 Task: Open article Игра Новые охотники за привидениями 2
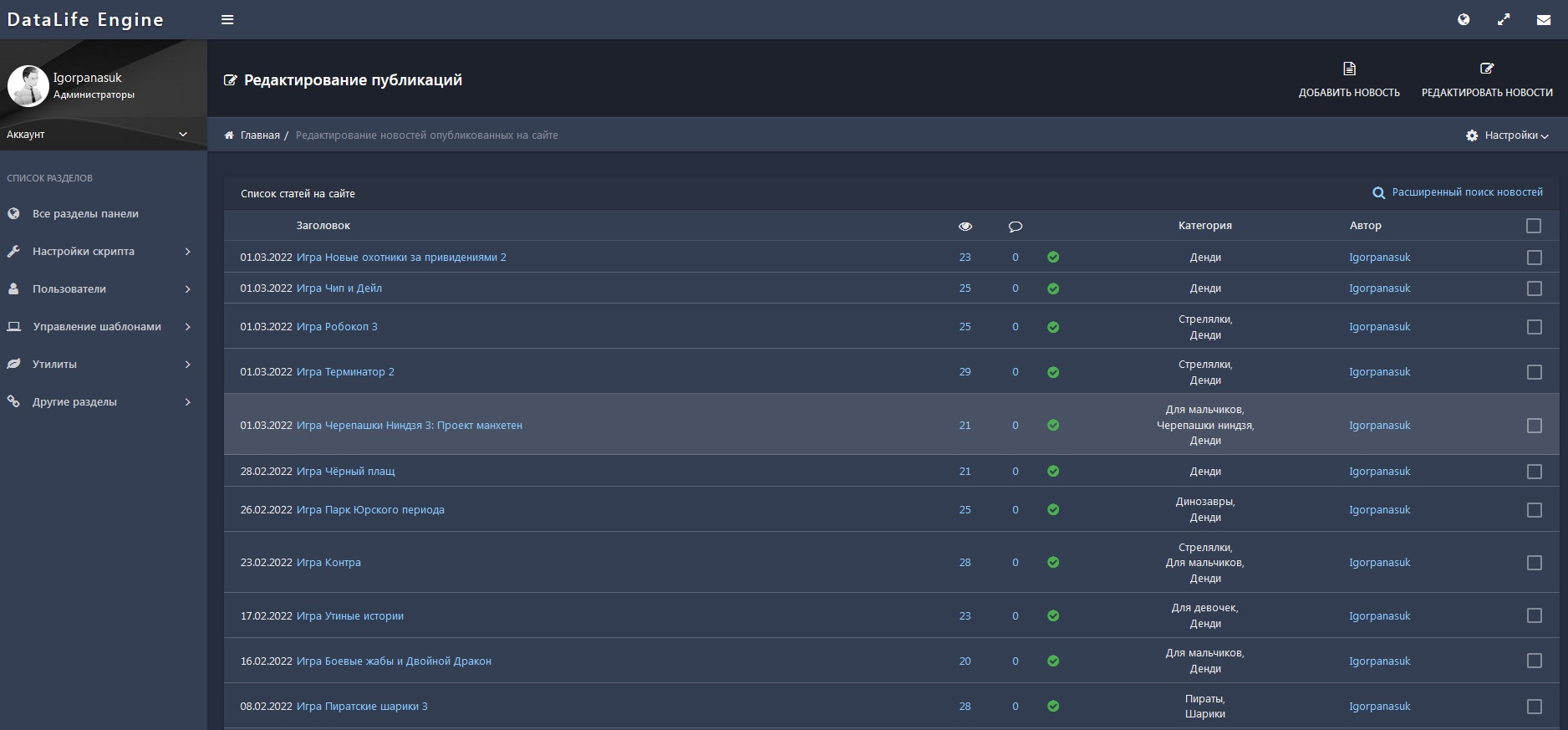point(401,258)
